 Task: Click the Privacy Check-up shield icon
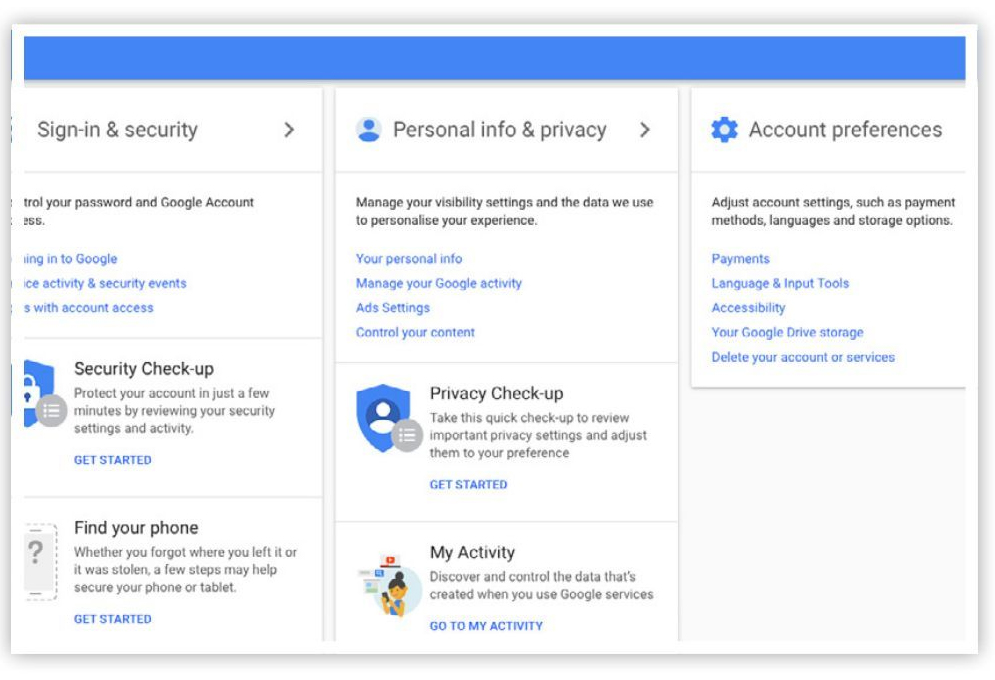384,416
